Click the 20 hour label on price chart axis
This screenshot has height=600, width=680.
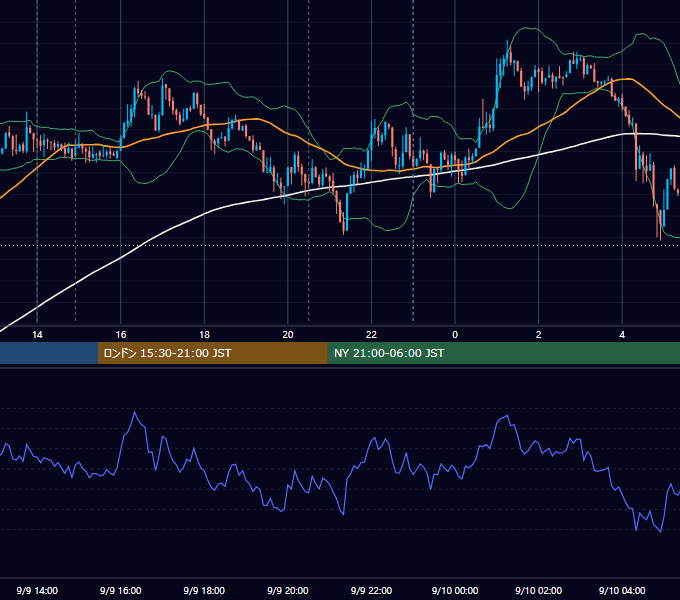click(x=288, y=335)
